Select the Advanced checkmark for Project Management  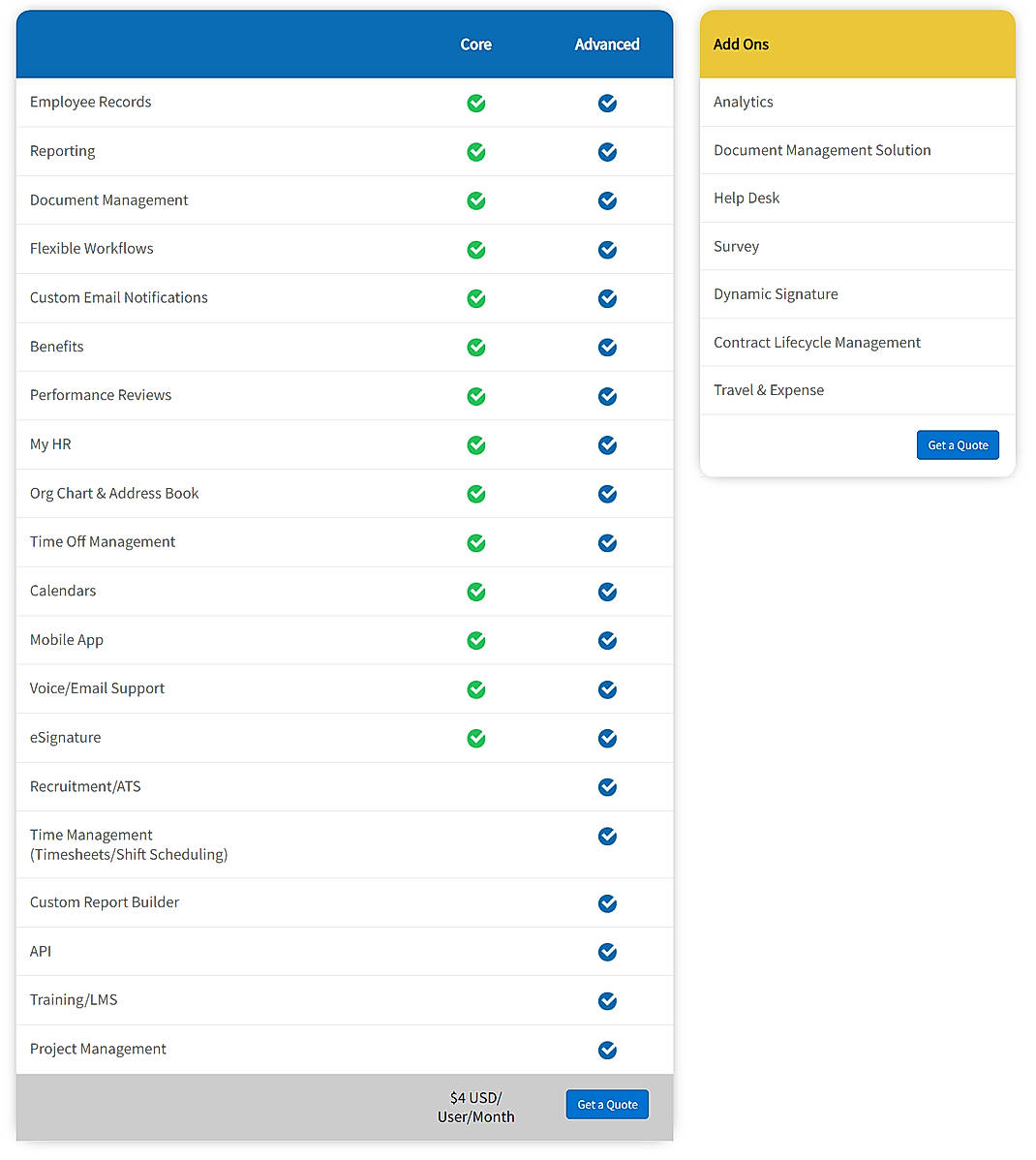click(x=607, y=1050)
